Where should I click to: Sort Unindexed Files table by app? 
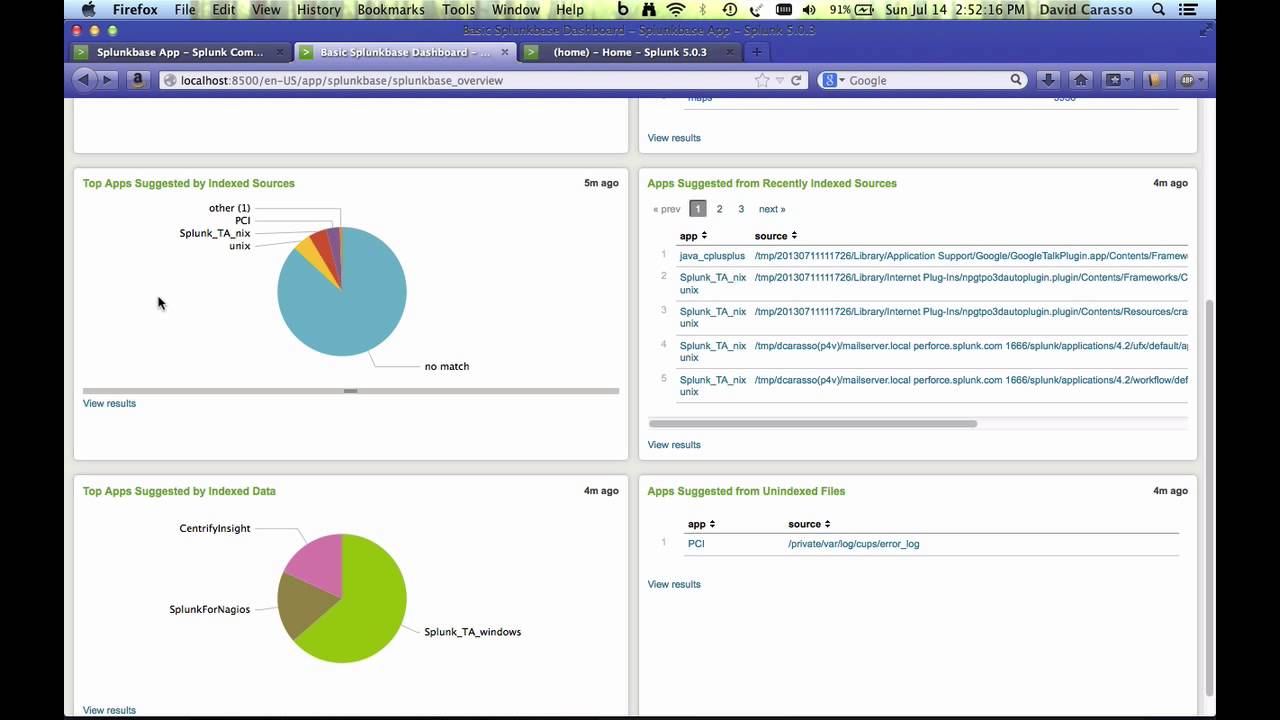tap(701, 524)
